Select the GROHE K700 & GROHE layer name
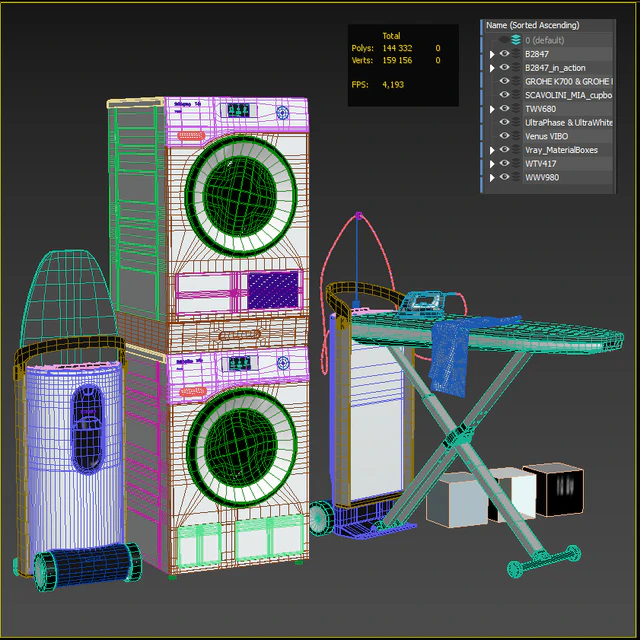This screenshot has width=640, height=640. coord(569,82)
